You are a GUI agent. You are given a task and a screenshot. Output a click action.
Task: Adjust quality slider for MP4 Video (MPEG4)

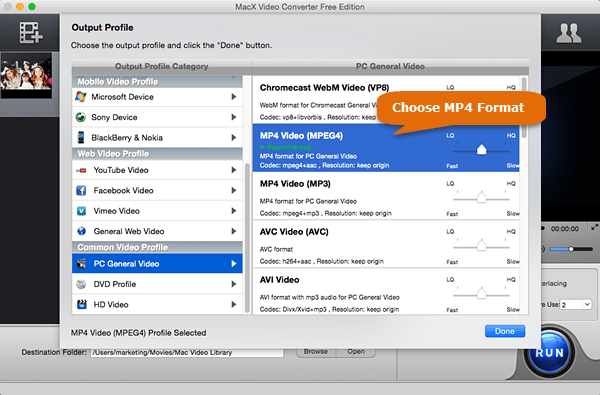[481, 150]
